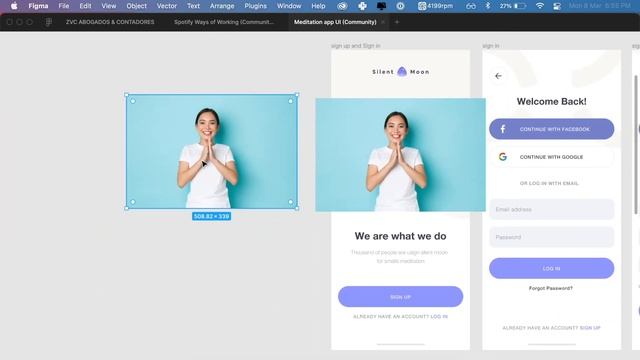This screenshot has height=360, width=640.
Task: Open the File menu
Action: [64, 6]
